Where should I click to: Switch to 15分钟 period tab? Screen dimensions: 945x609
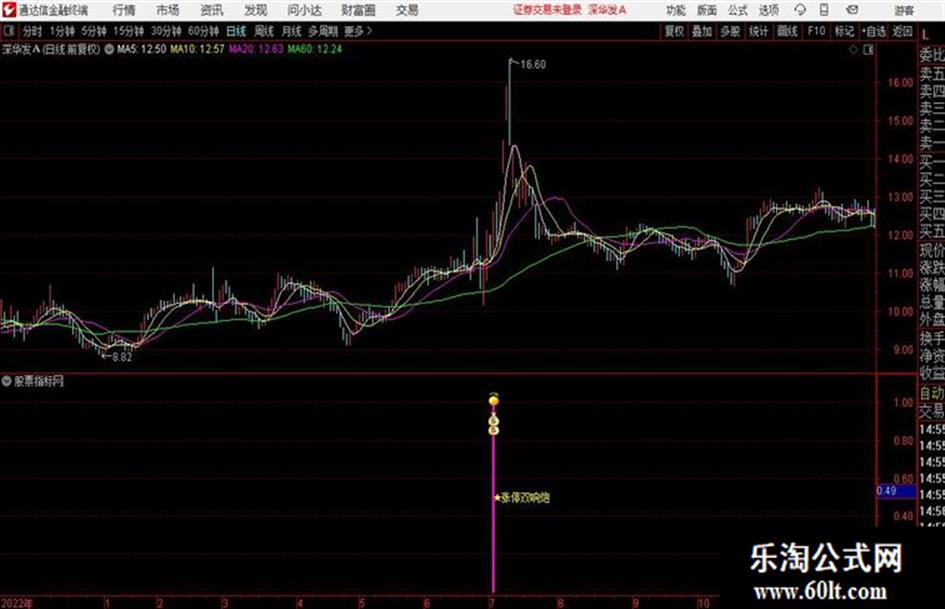pos(129,31)
